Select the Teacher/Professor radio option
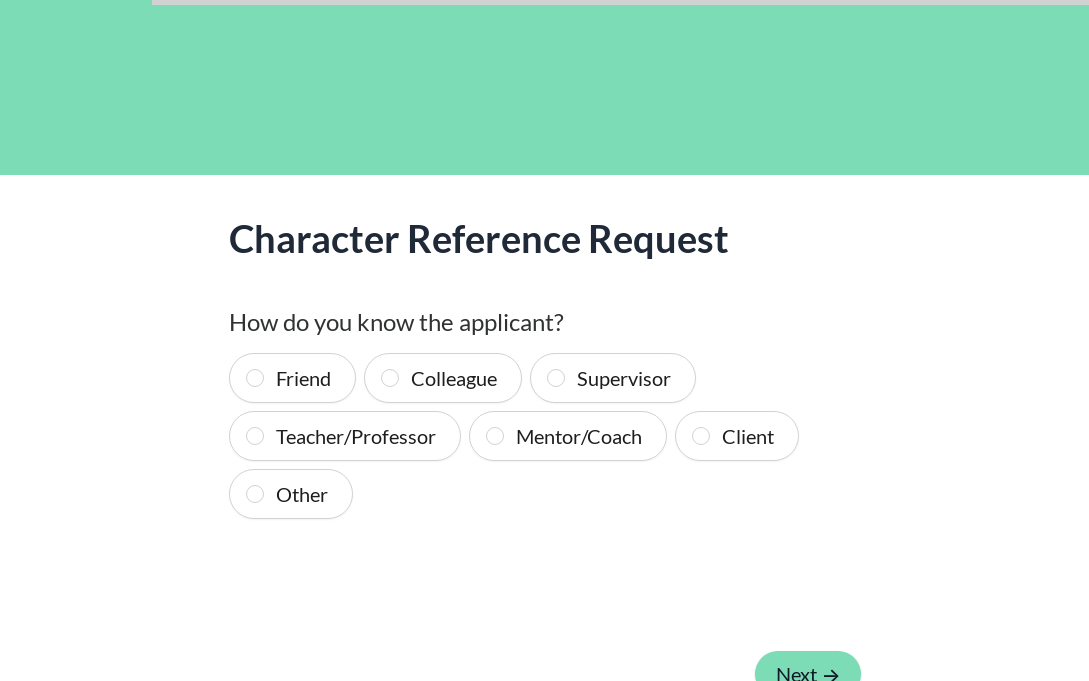The height and width of the screenshot is (681, 1089). (255, 436)
